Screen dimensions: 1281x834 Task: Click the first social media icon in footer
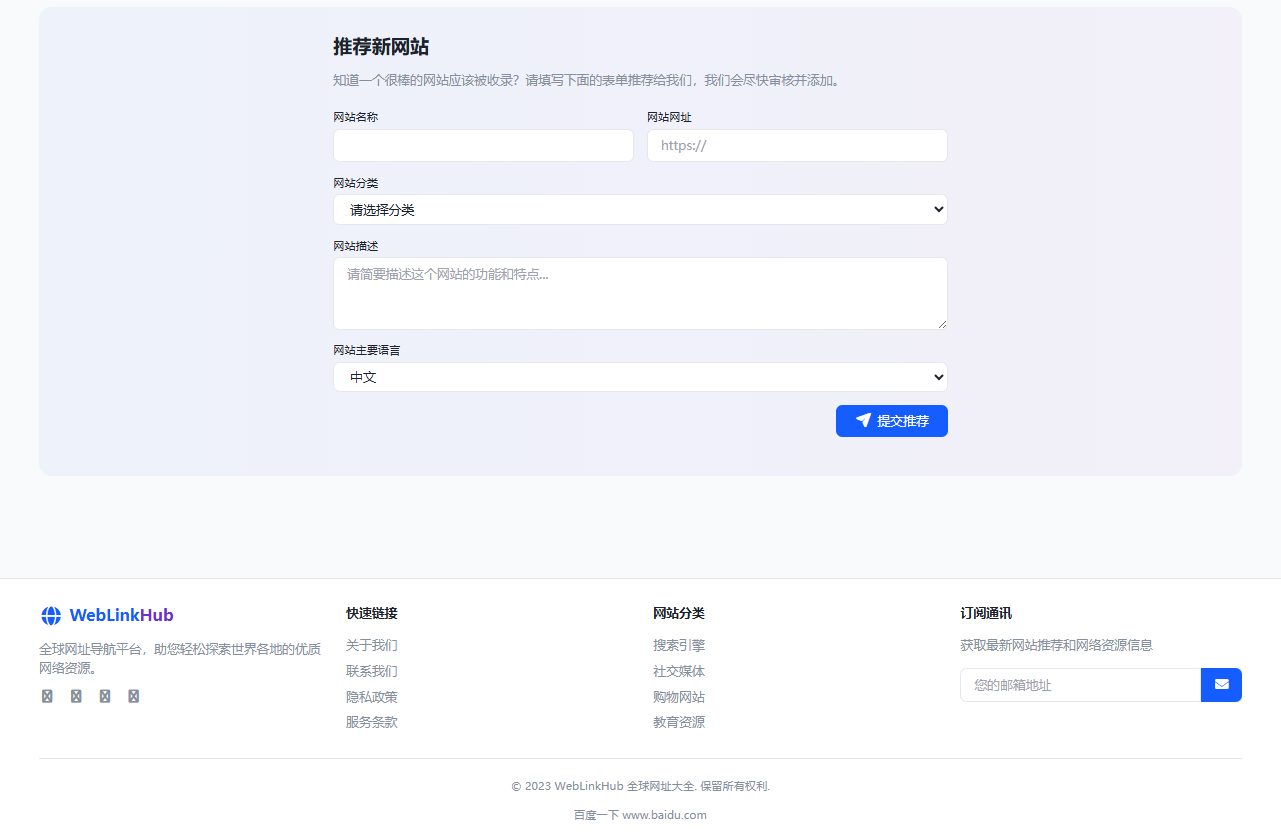(47, 695)
